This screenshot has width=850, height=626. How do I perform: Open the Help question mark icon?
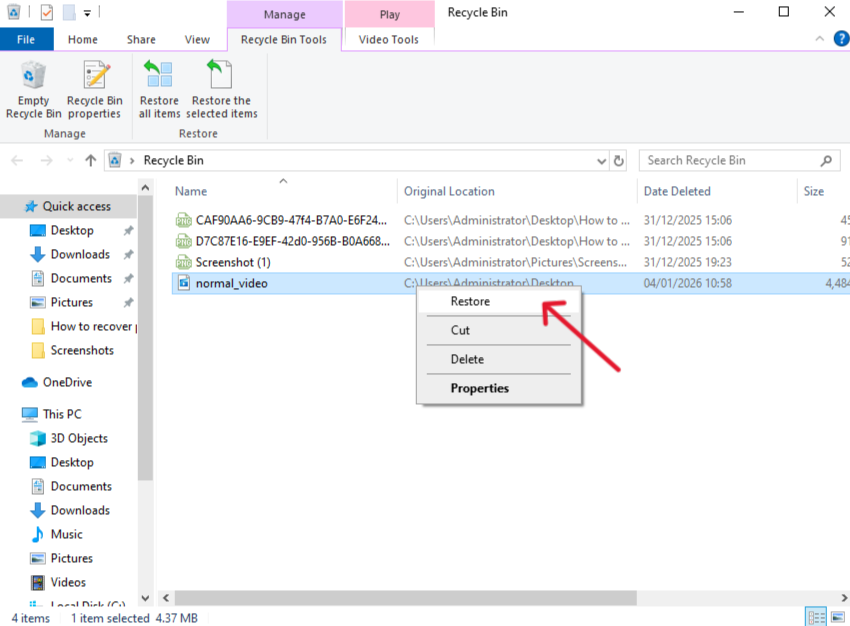(x=841, y=39)
